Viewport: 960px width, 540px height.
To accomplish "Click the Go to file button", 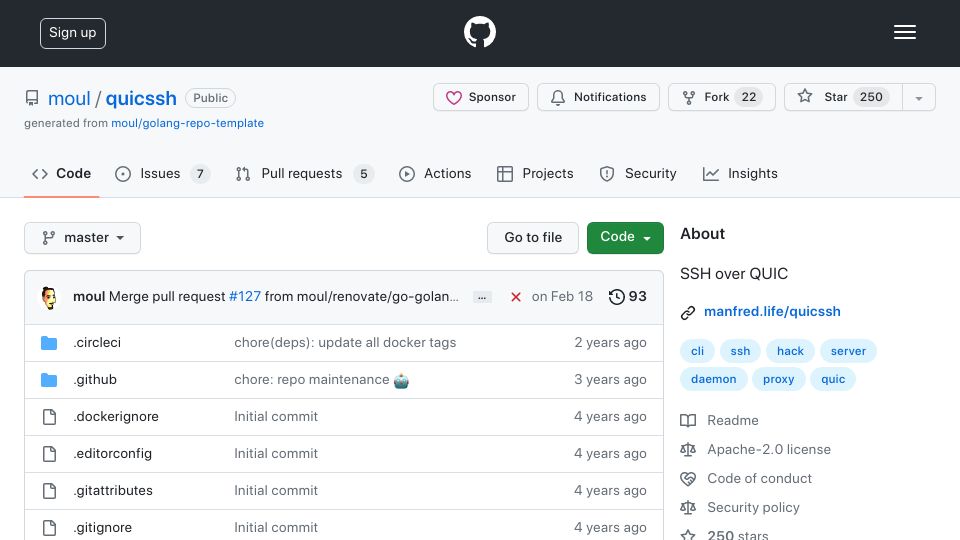I will click(x=533, y=238).
